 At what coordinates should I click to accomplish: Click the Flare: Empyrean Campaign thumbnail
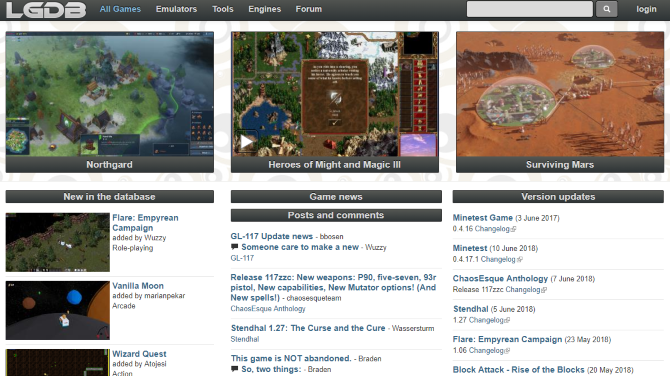click(x=58, y=242)
